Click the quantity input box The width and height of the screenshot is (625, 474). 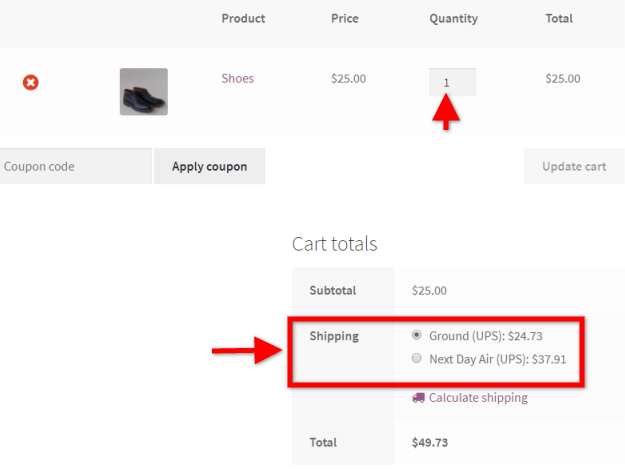point(452,82)
